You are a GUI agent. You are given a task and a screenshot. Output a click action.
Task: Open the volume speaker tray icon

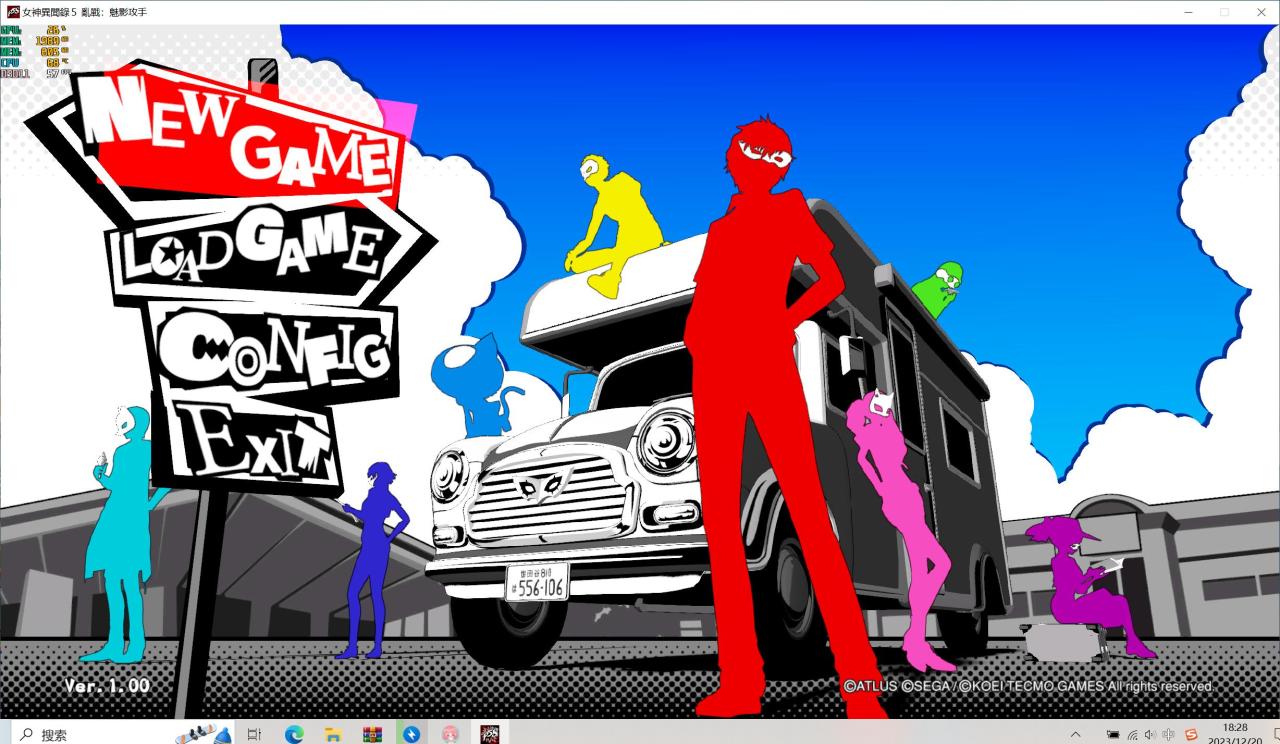tap(1150, 734)
